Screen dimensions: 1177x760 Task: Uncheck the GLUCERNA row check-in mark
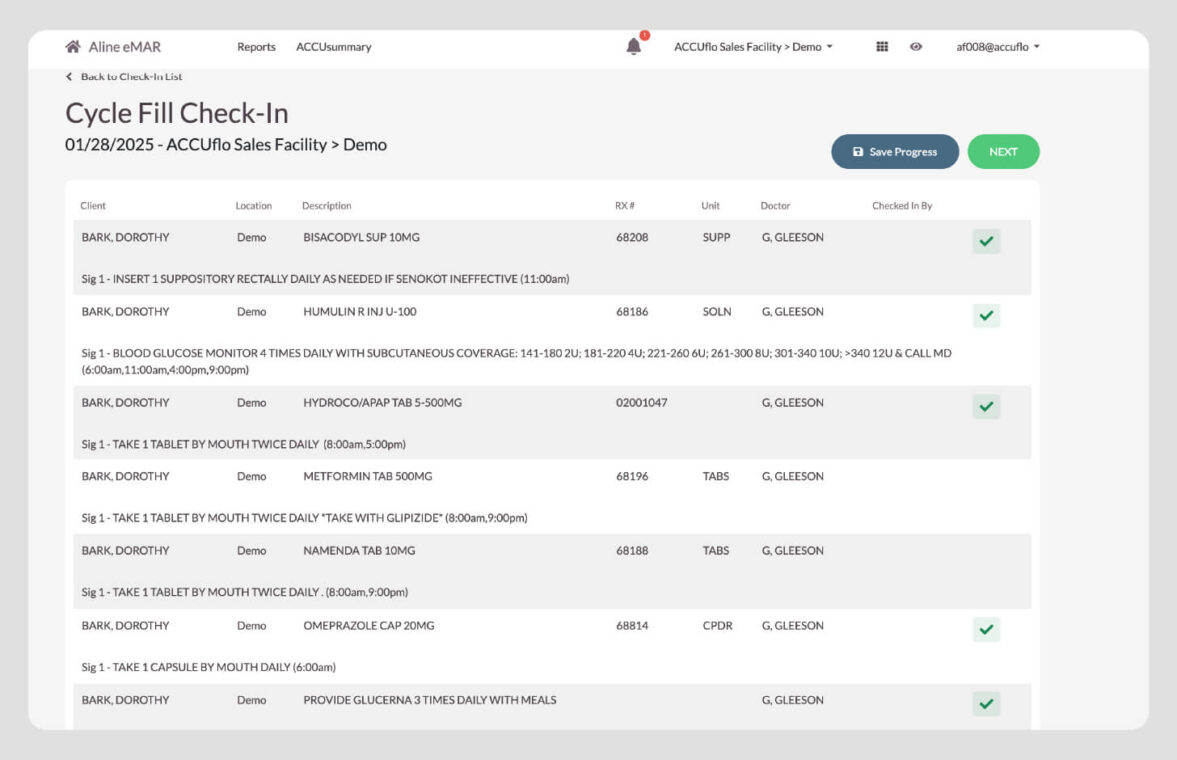pyautogui.click(x=986, y=703)
